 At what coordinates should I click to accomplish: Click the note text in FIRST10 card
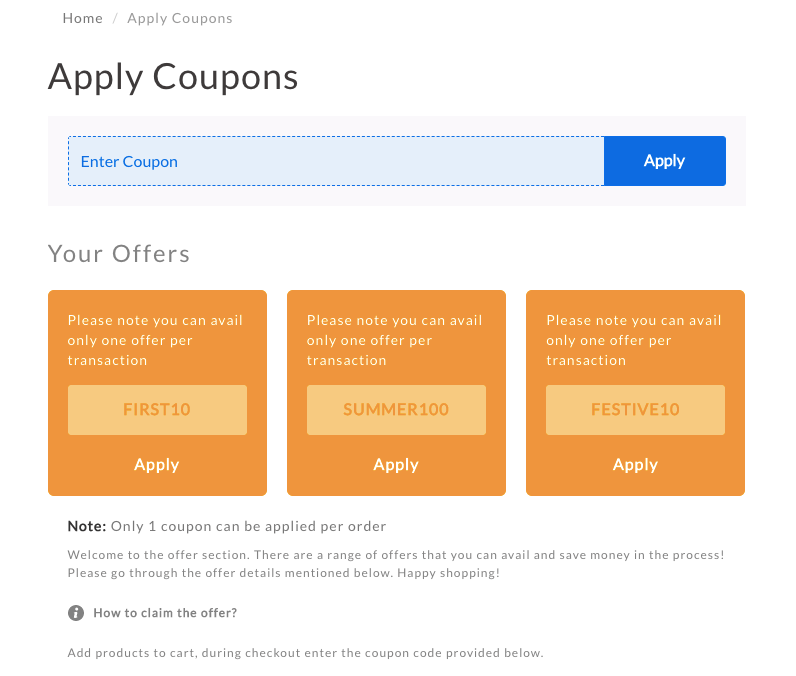pyautogui.click(x=155, y=340)
